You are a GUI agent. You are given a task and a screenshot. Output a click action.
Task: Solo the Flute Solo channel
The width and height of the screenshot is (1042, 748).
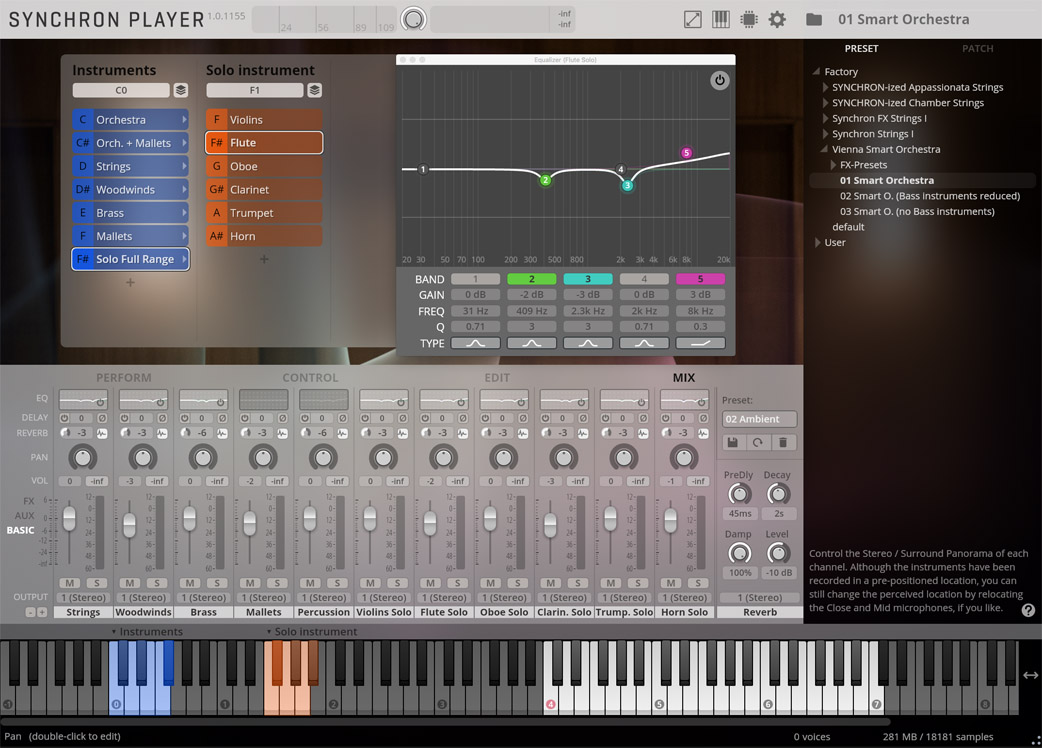point(457,583)
